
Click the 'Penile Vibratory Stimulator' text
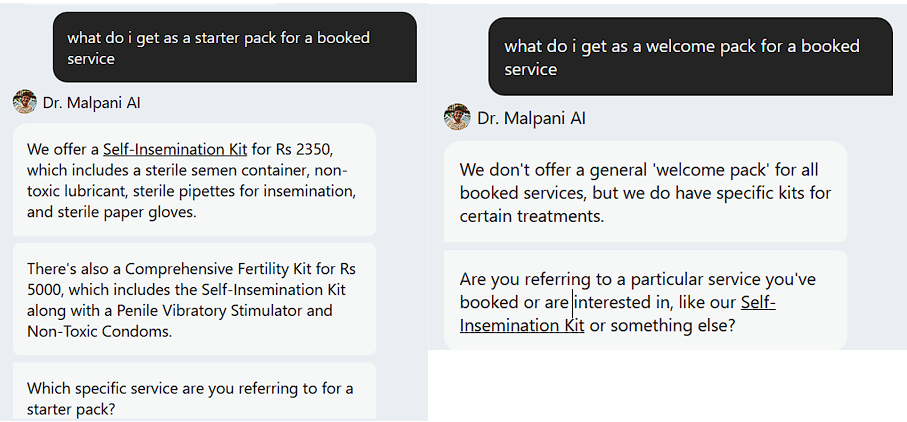(x=188, y=310)
